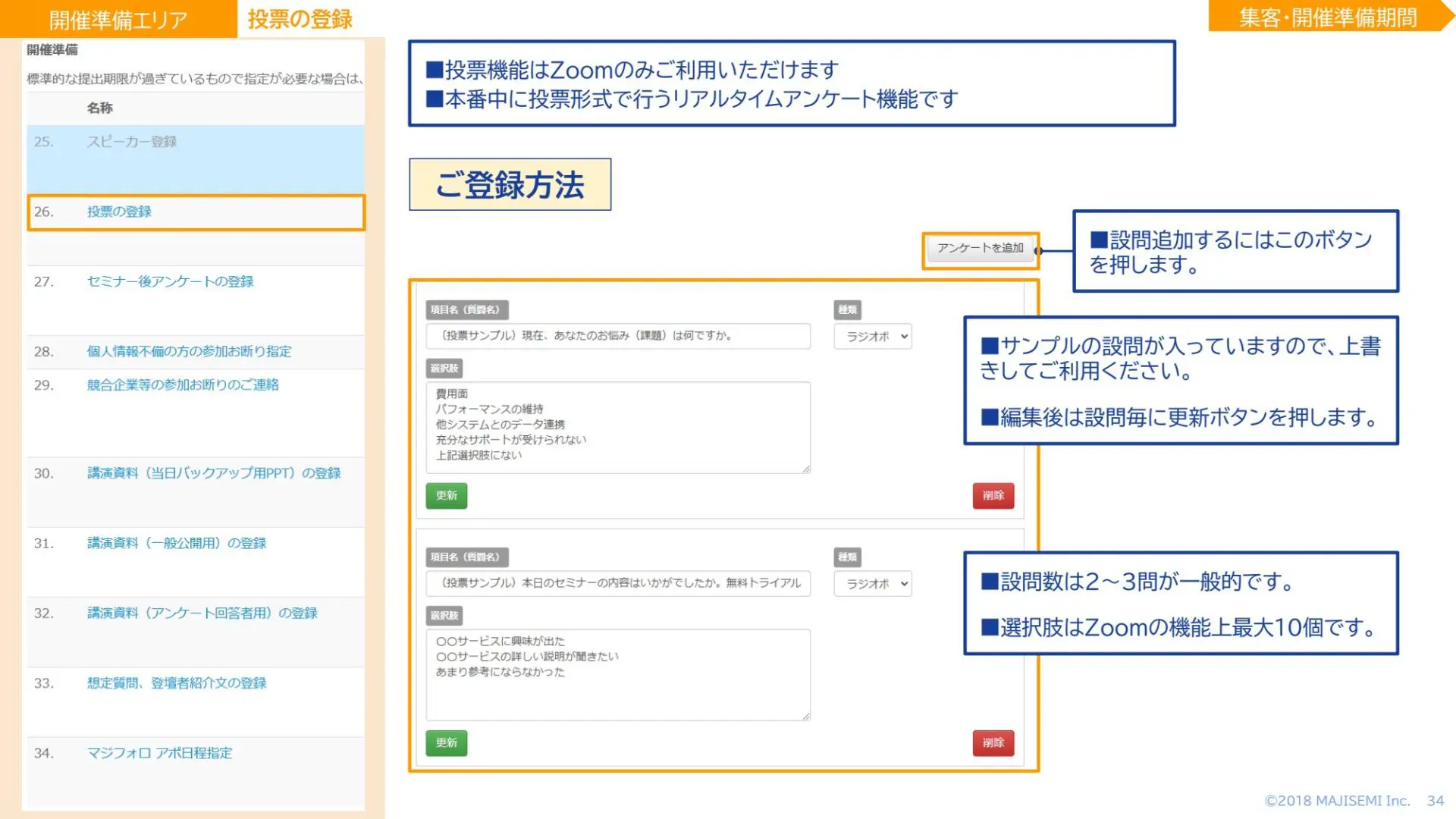
Task: Open マジフォロ アポ日程指定 link
Action: [159, 753]
